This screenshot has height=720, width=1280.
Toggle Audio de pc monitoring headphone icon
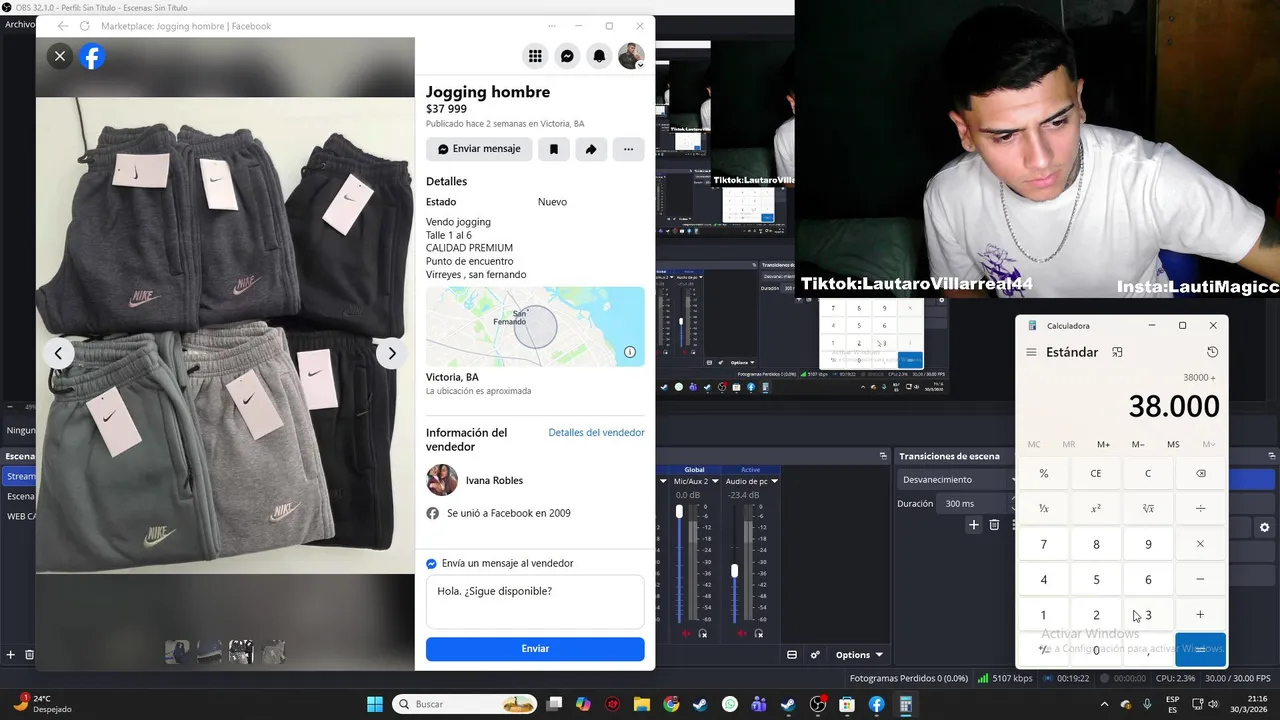pyautogui.click(x=757, y=634)
